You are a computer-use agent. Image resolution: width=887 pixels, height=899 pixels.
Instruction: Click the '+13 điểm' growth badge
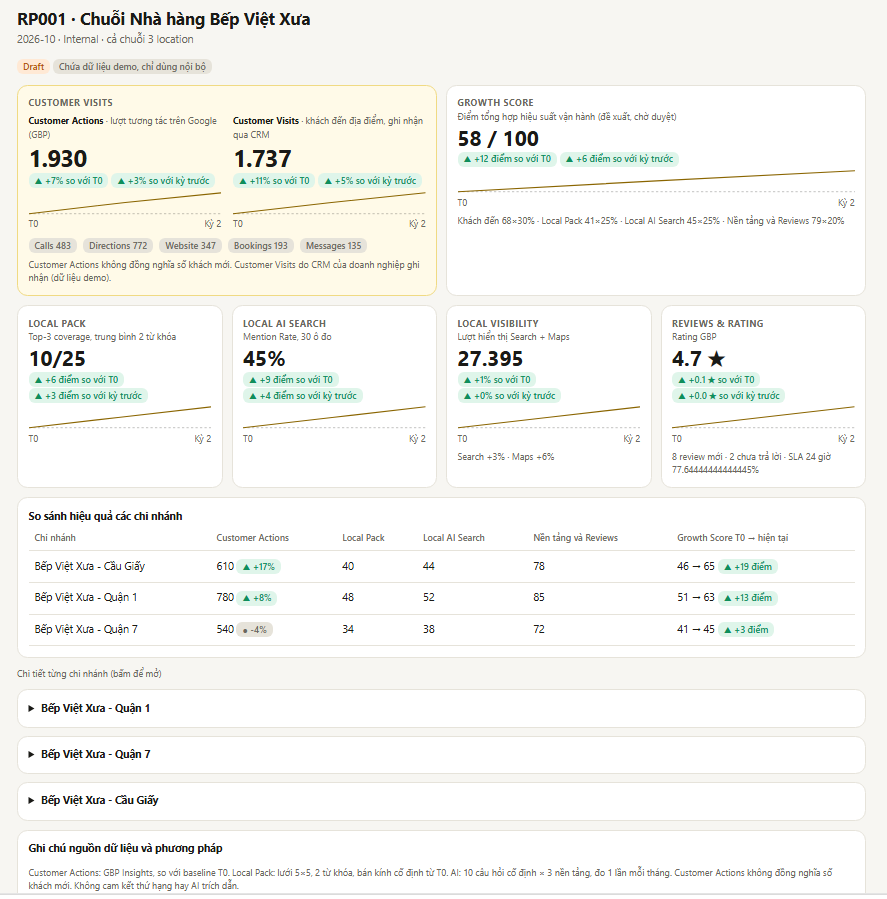[x=747, y=597]
